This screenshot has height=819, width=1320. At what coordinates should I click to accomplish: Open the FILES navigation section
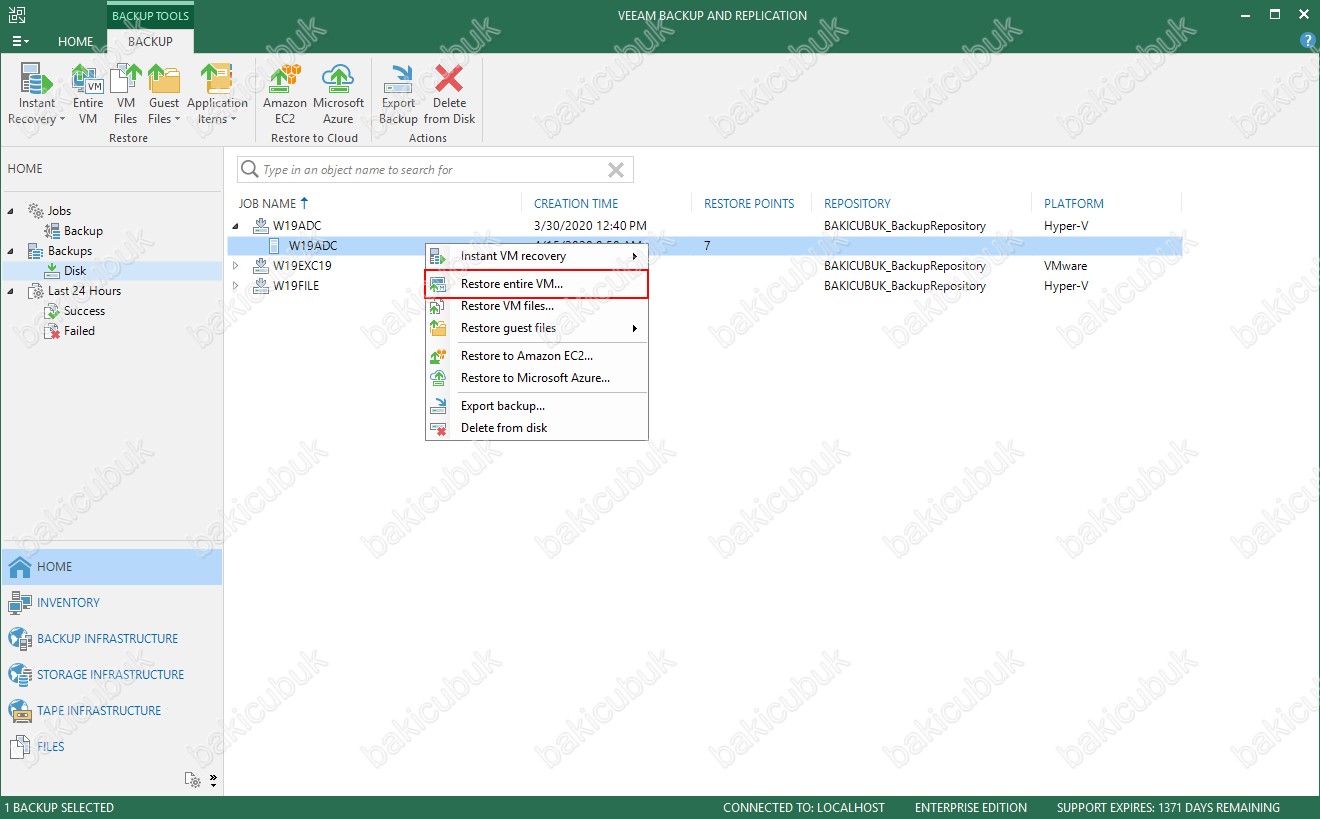coord(111,747)
